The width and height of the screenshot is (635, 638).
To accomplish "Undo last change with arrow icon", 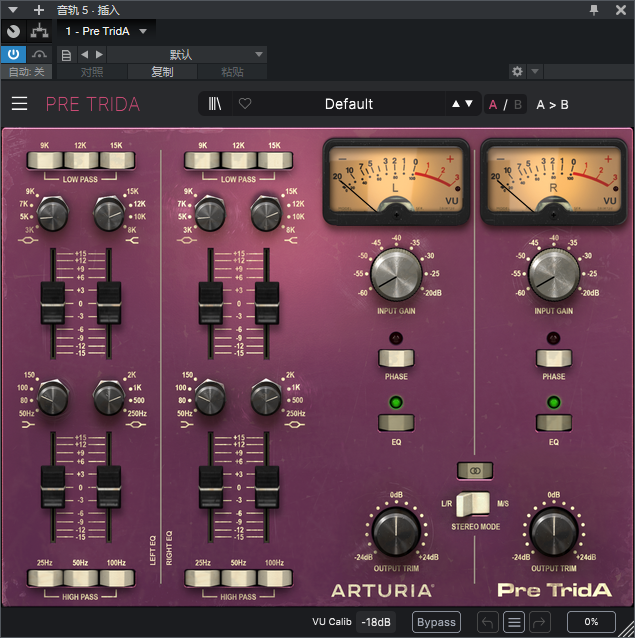I will 487,622.
